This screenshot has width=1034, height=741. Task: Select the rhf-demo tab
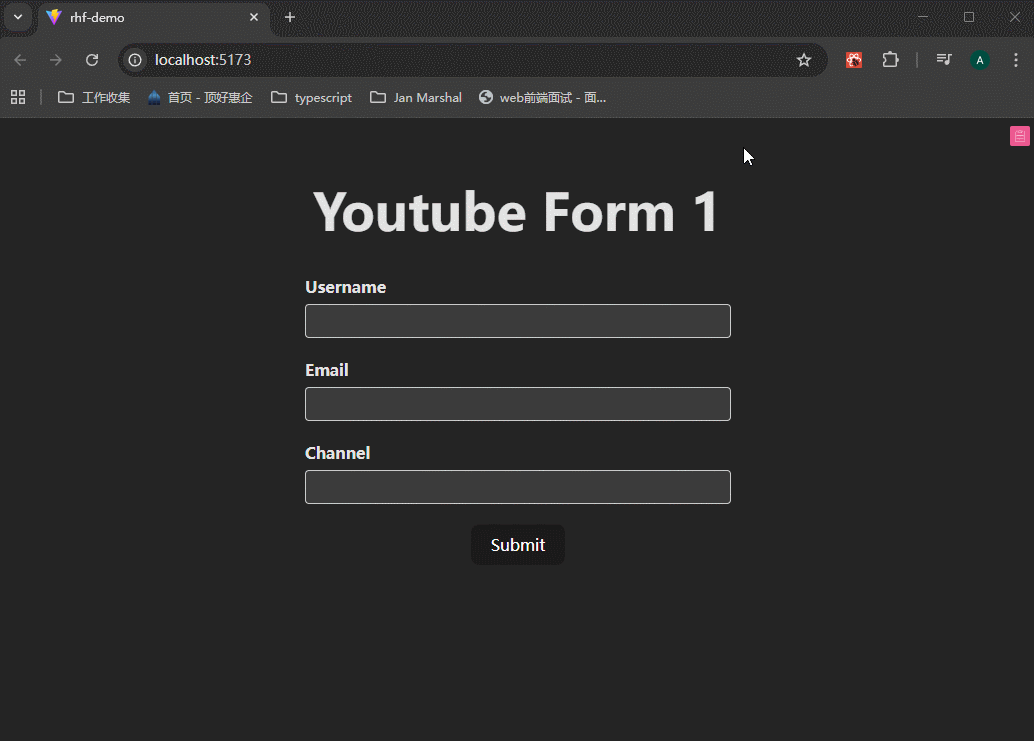coord(140,17)
